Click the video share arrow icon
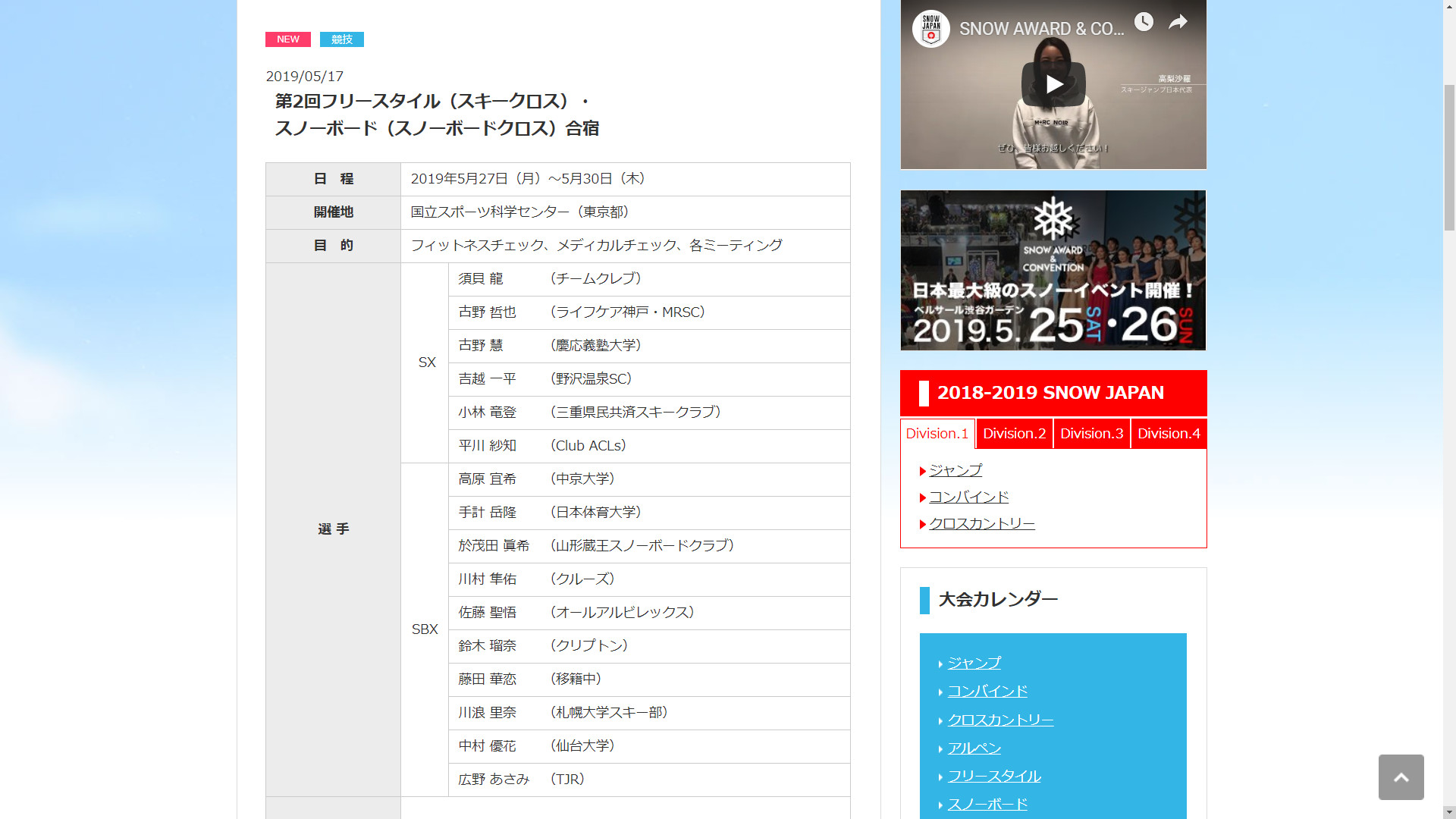This screenshot has height=819, width=1456. [1178, 22]
